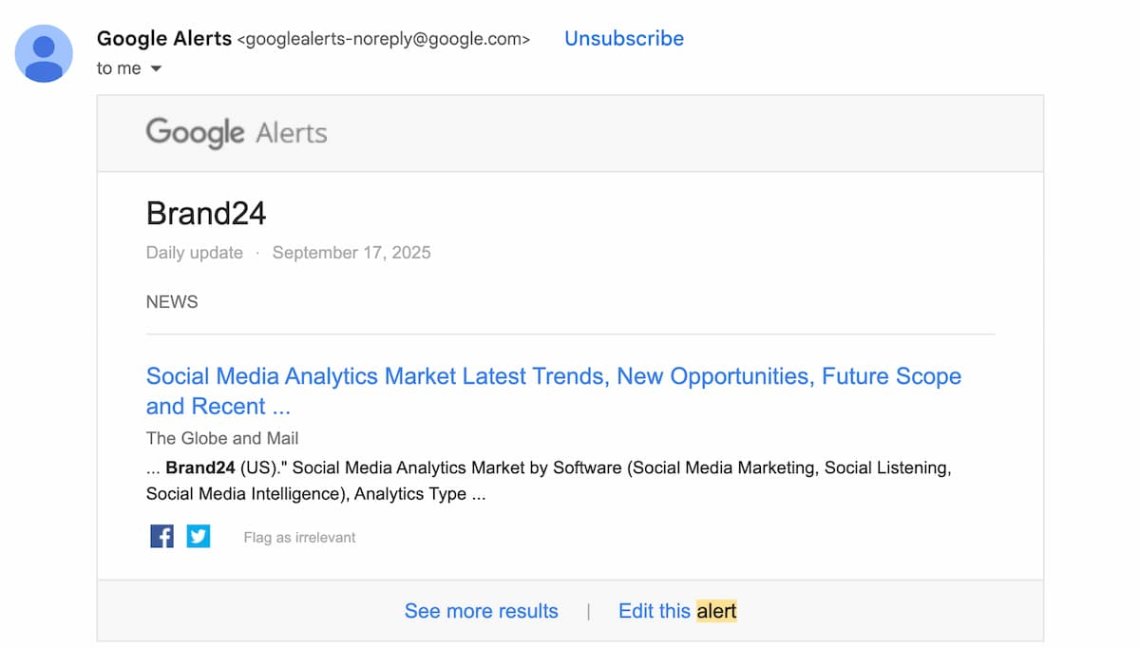Click the September 17, 2025 date
This screenshot has height=648, width=1140.
[351, 253]
